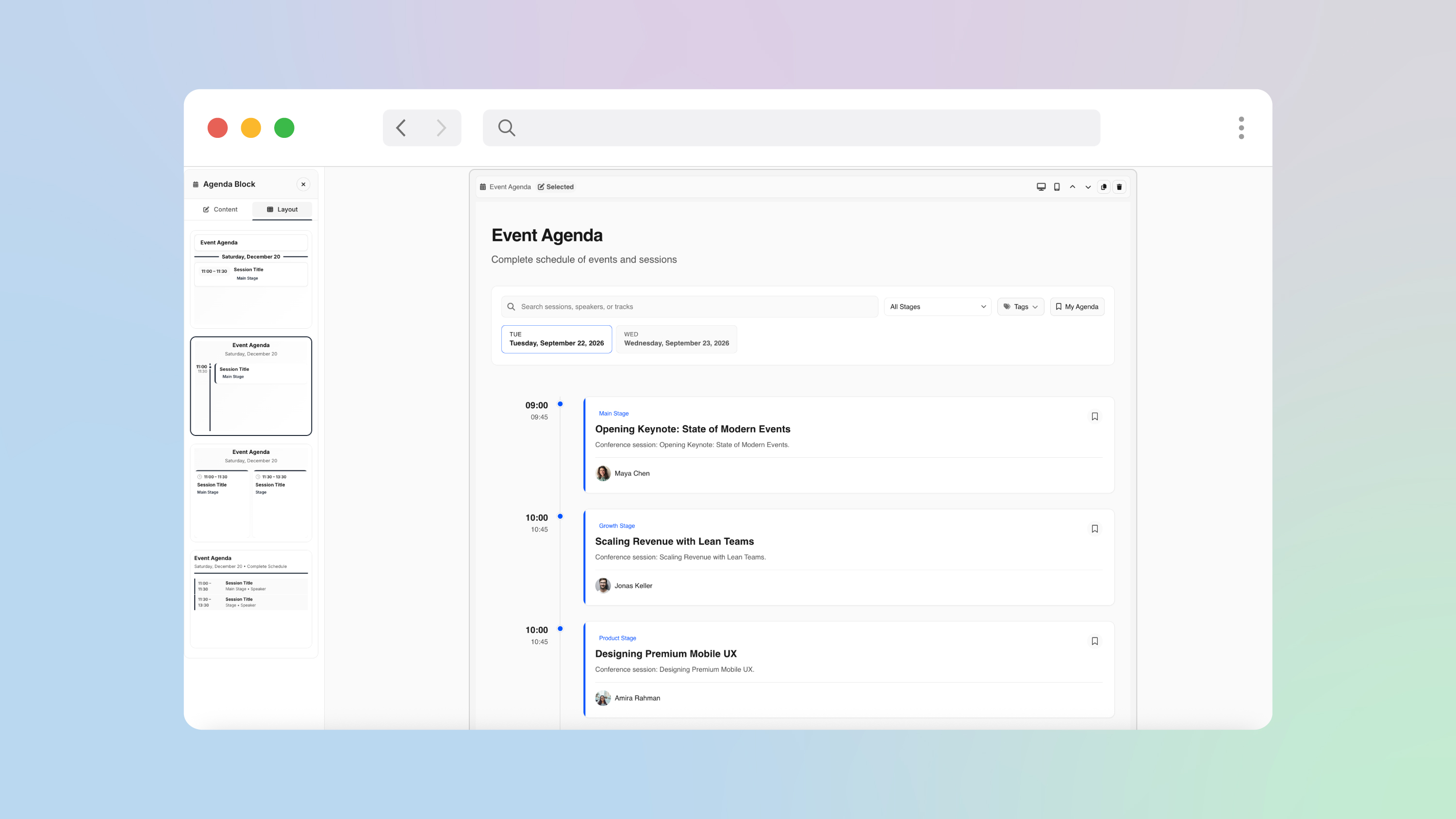Open My Agenda
The image size is (1456, 819).
1077,306
